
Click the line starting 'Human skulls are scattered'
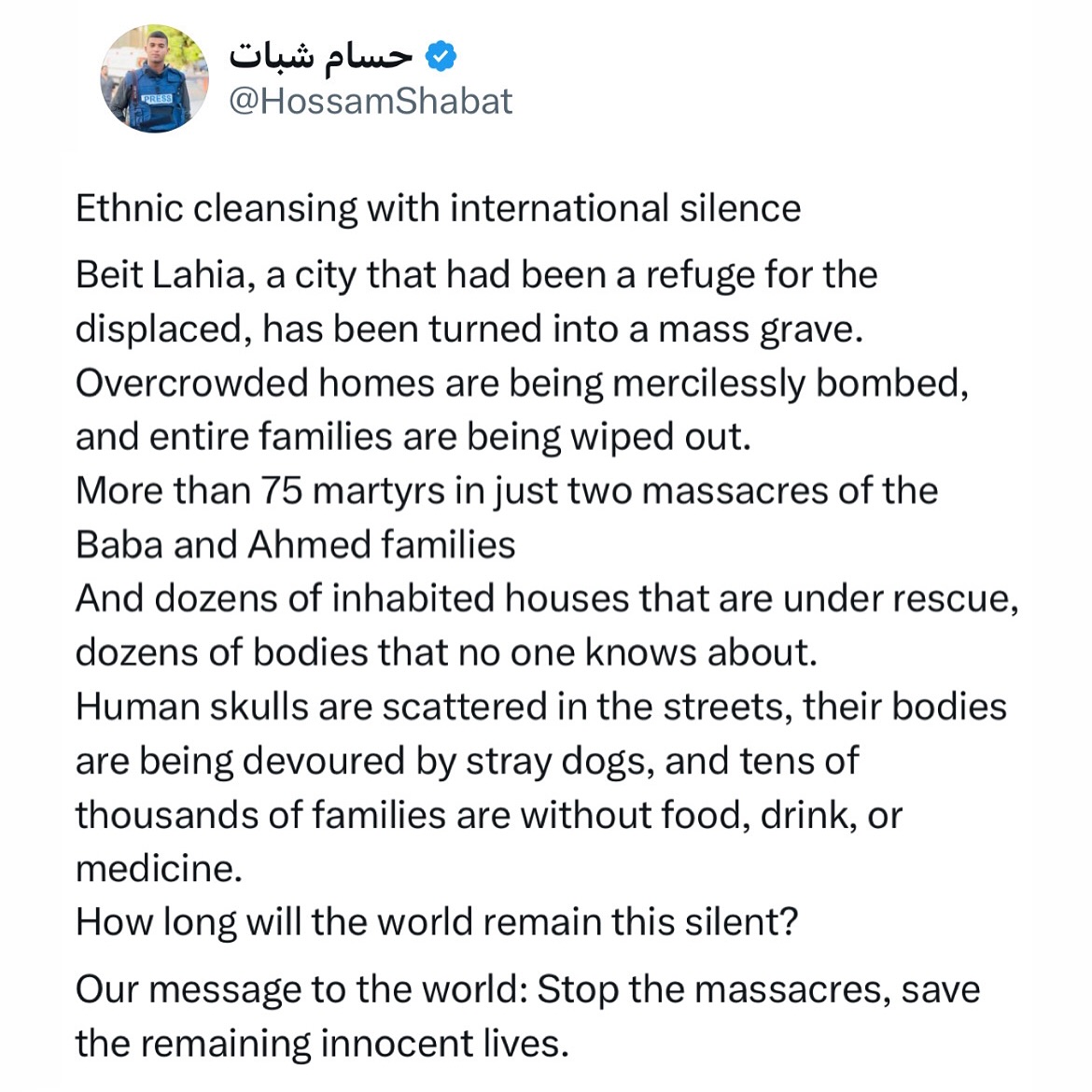tap(540, 707)
